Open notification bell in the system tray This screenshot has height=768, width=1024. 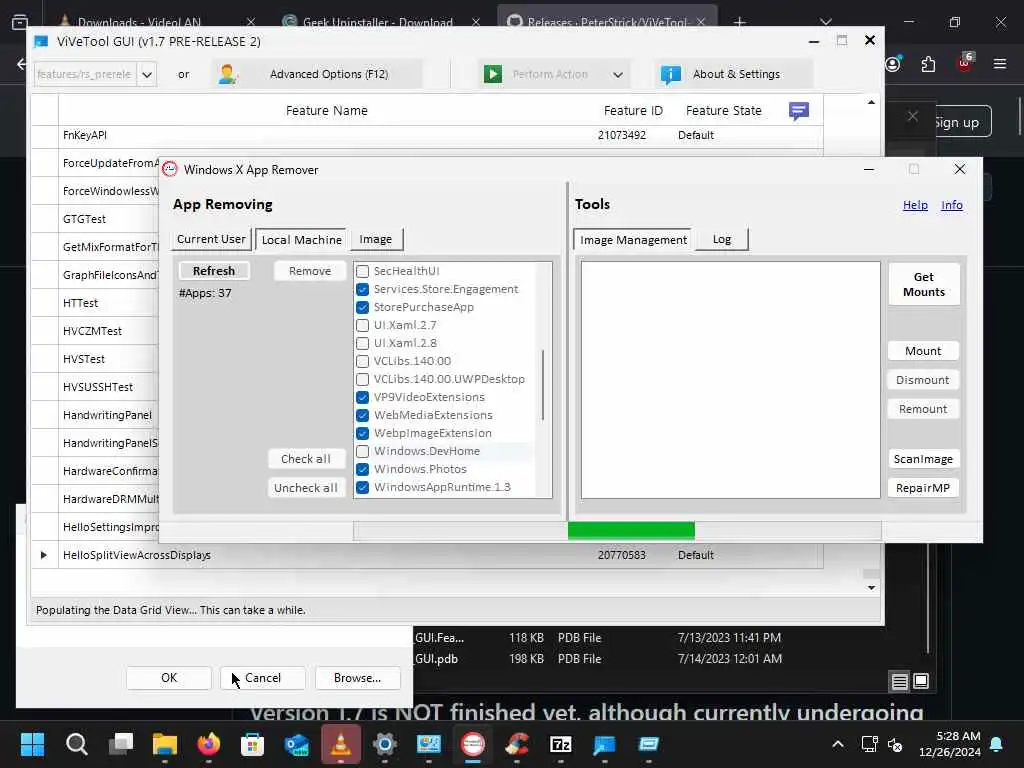pos(997,744)
